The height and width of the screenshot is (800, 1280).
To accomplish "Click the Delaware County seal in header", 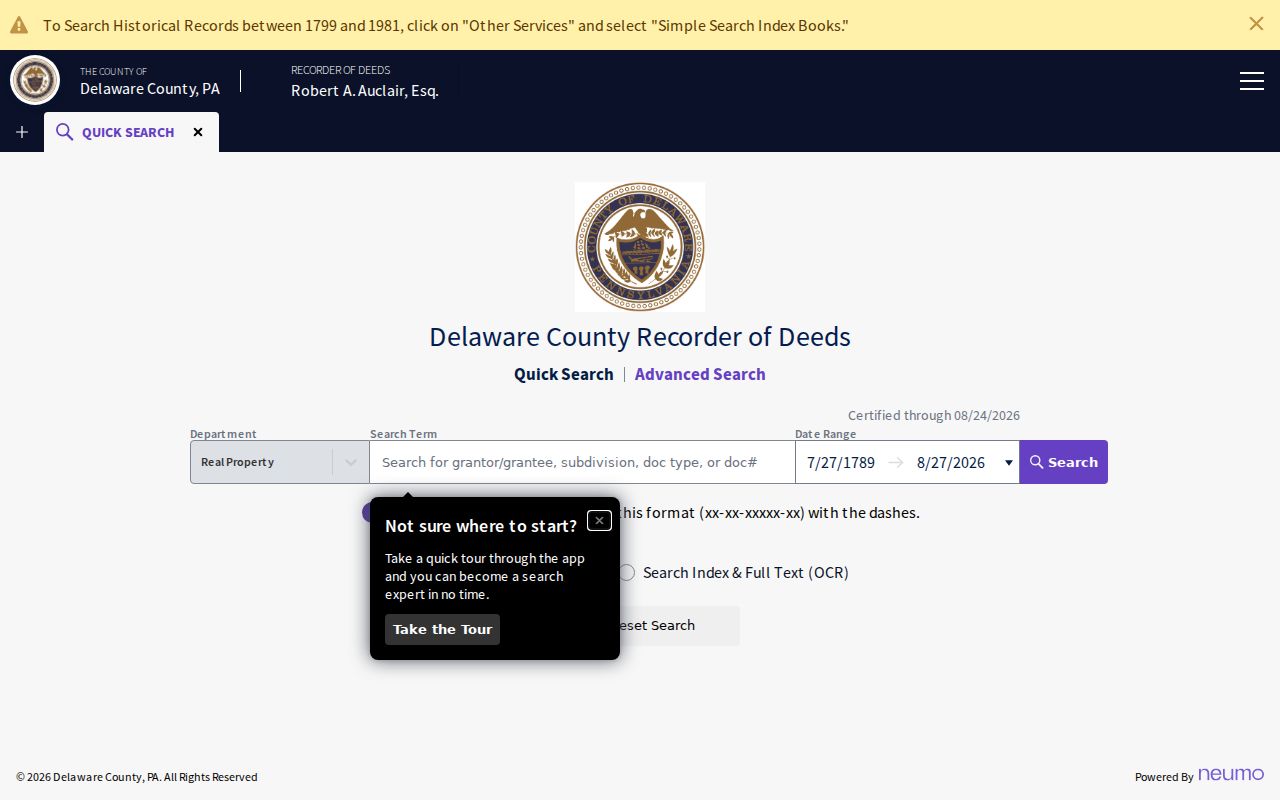I will click(x=35, y=80).
